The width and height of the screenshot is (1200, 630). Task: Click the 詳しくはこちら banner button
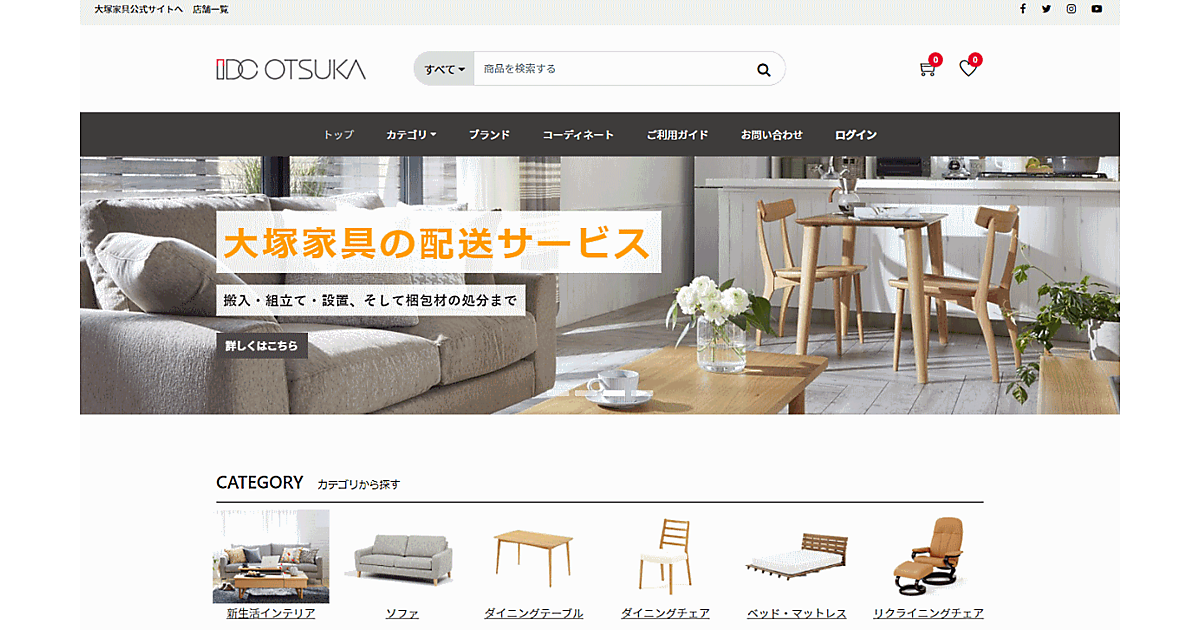tap(262, 346)
